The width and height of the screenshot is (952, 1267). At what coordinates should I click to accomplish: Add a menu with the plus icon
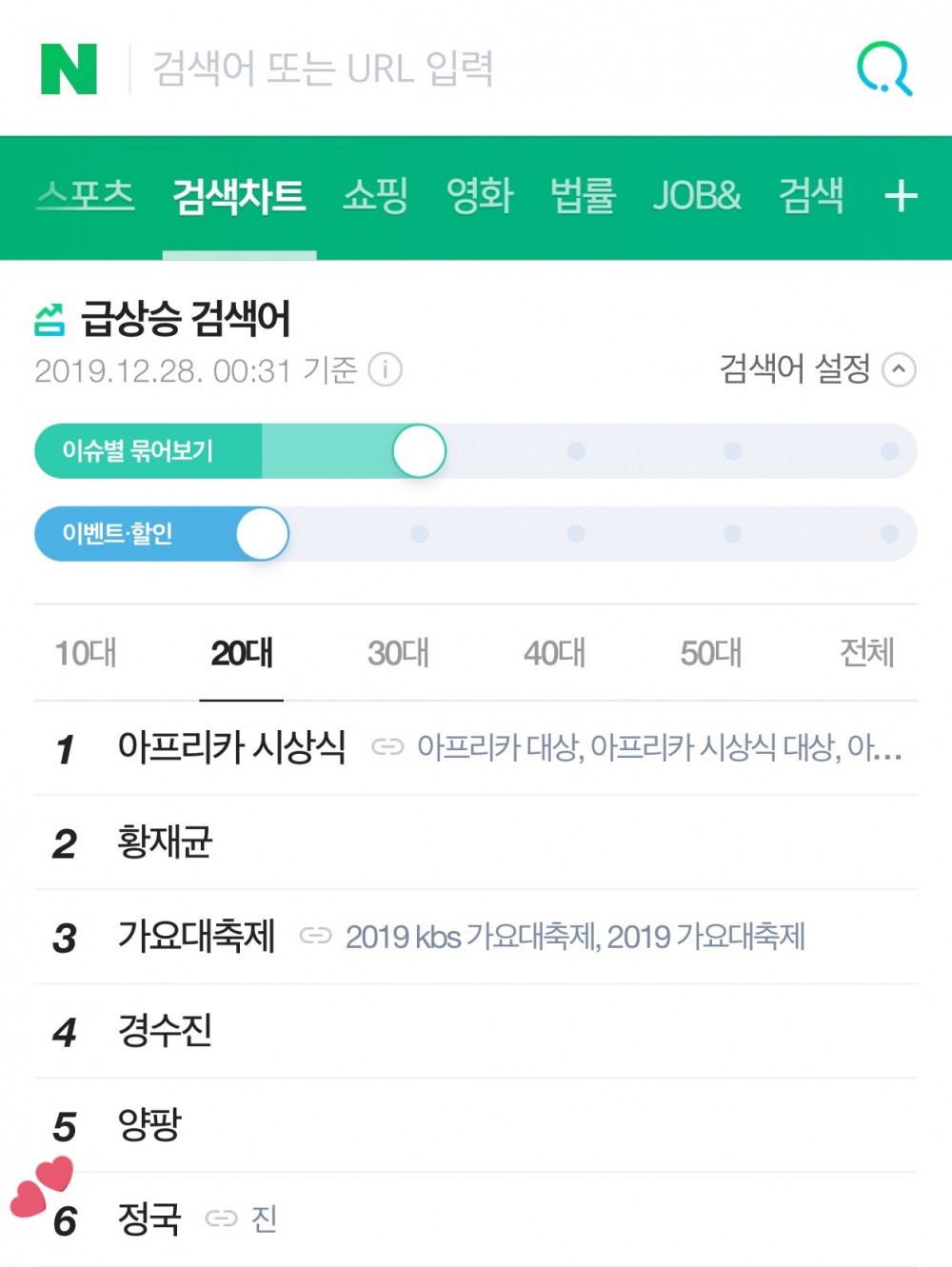pyautogui.click(x=901, y=196)
